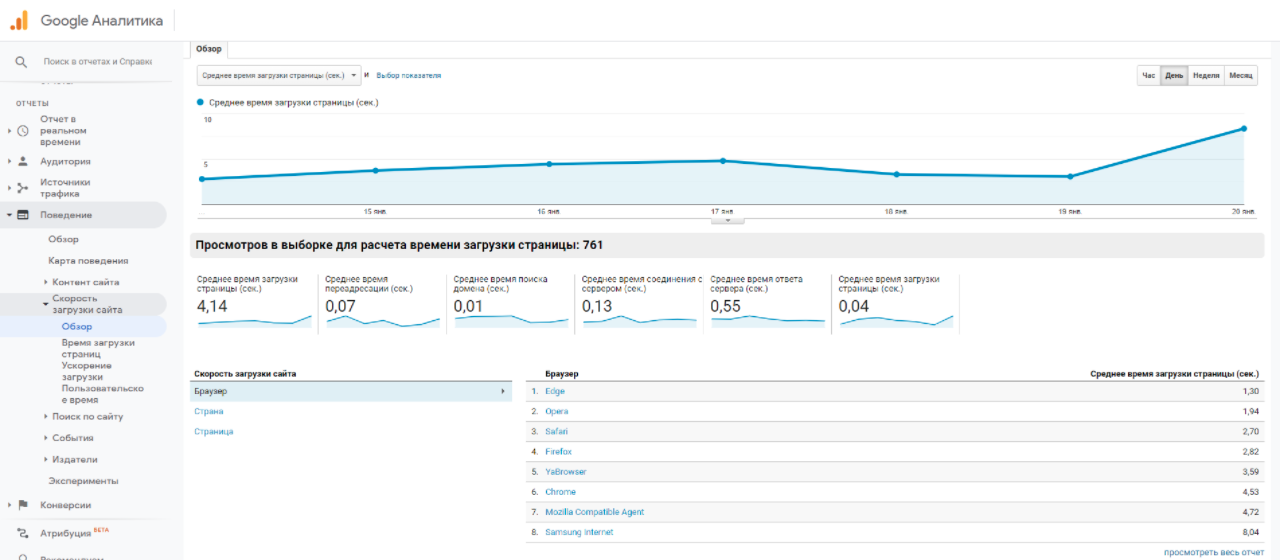Click the search magnifier icon in sidebar
This screenshot has width=1280, height=560.
(x=21, y=62)
